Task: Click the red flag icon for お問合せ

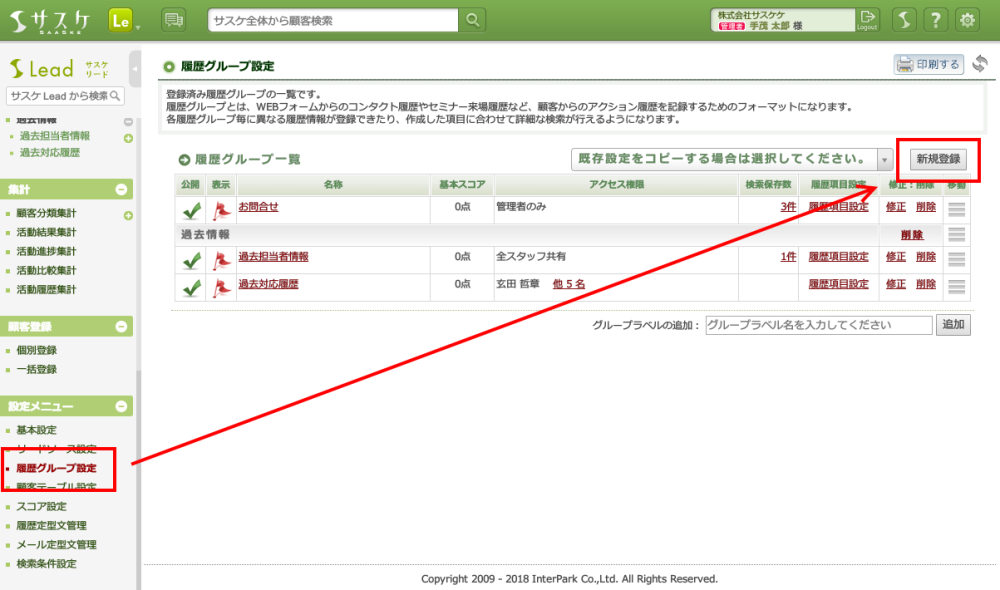Action: (221, 208)
